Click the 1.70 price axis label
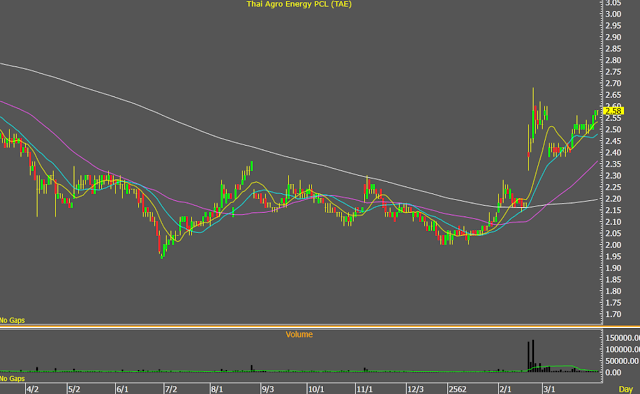The image size is (640, 394). [x=613, y=314]
